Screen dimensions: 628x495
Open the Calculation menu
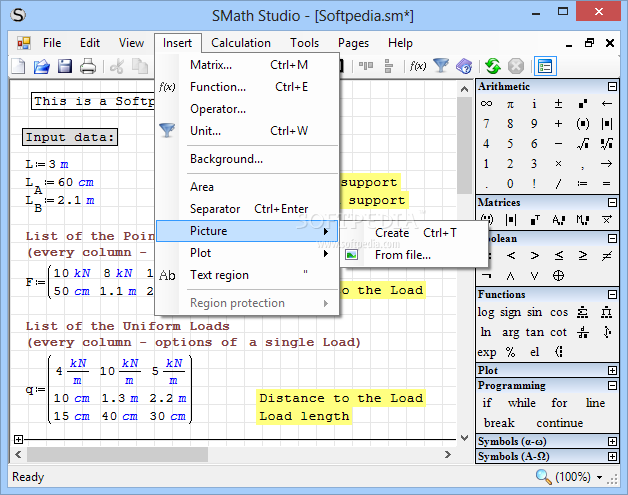point(241,43)
